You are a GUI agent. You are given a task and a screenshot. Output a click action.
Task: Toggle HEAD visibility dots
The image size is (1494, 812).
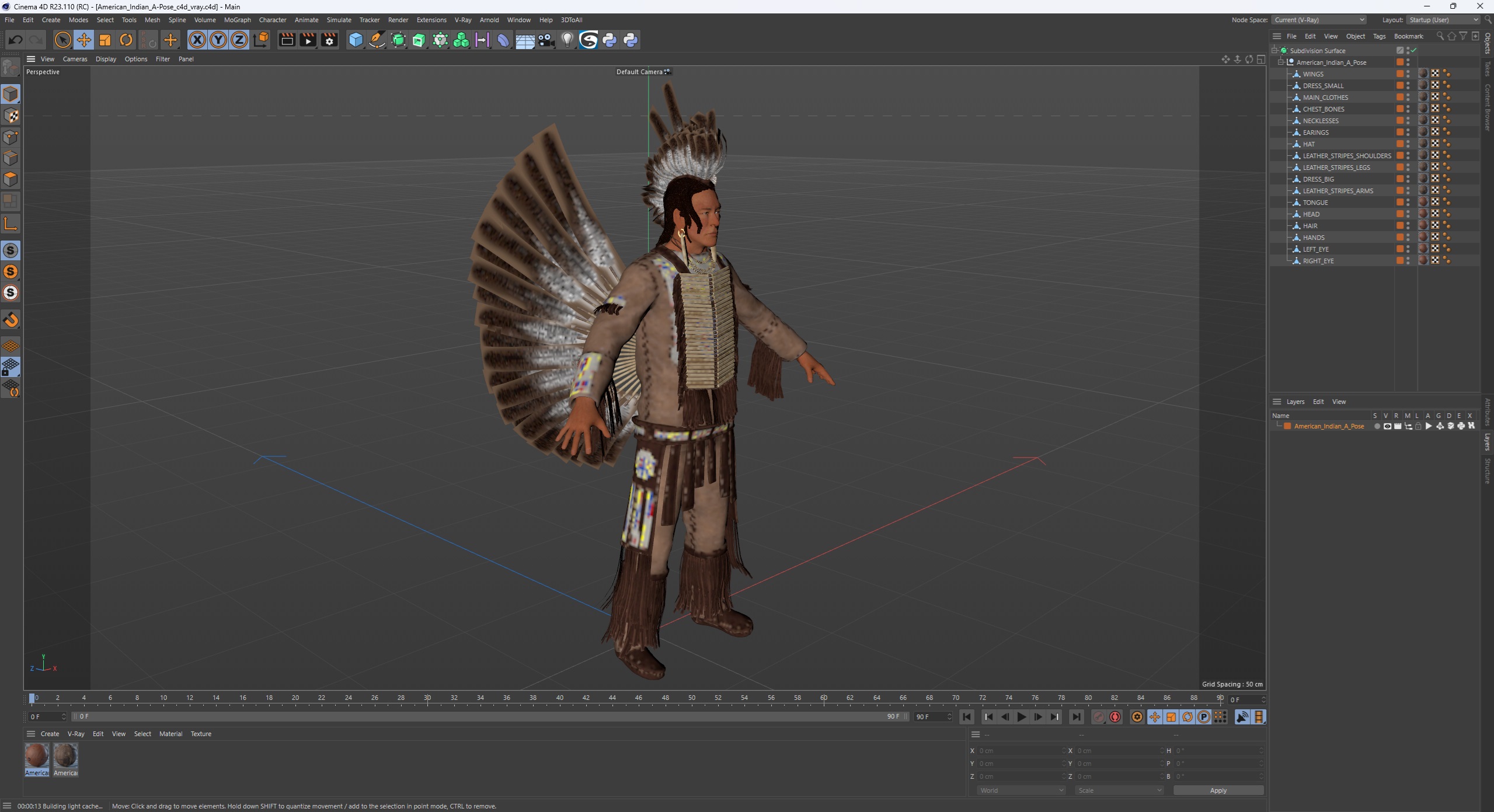tap(1408, 214)
